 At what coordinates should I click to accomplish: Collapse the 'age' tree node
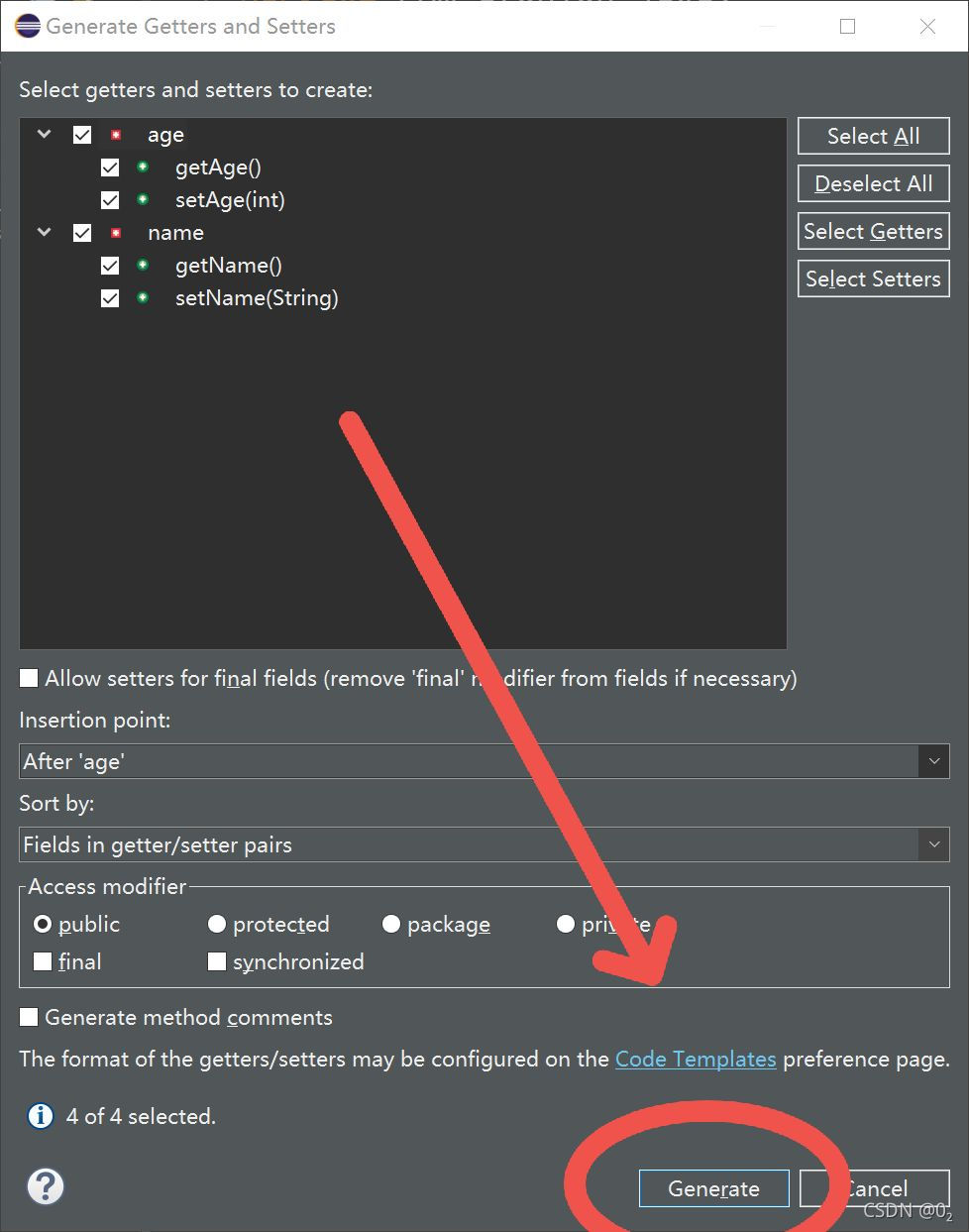[43, 134]
